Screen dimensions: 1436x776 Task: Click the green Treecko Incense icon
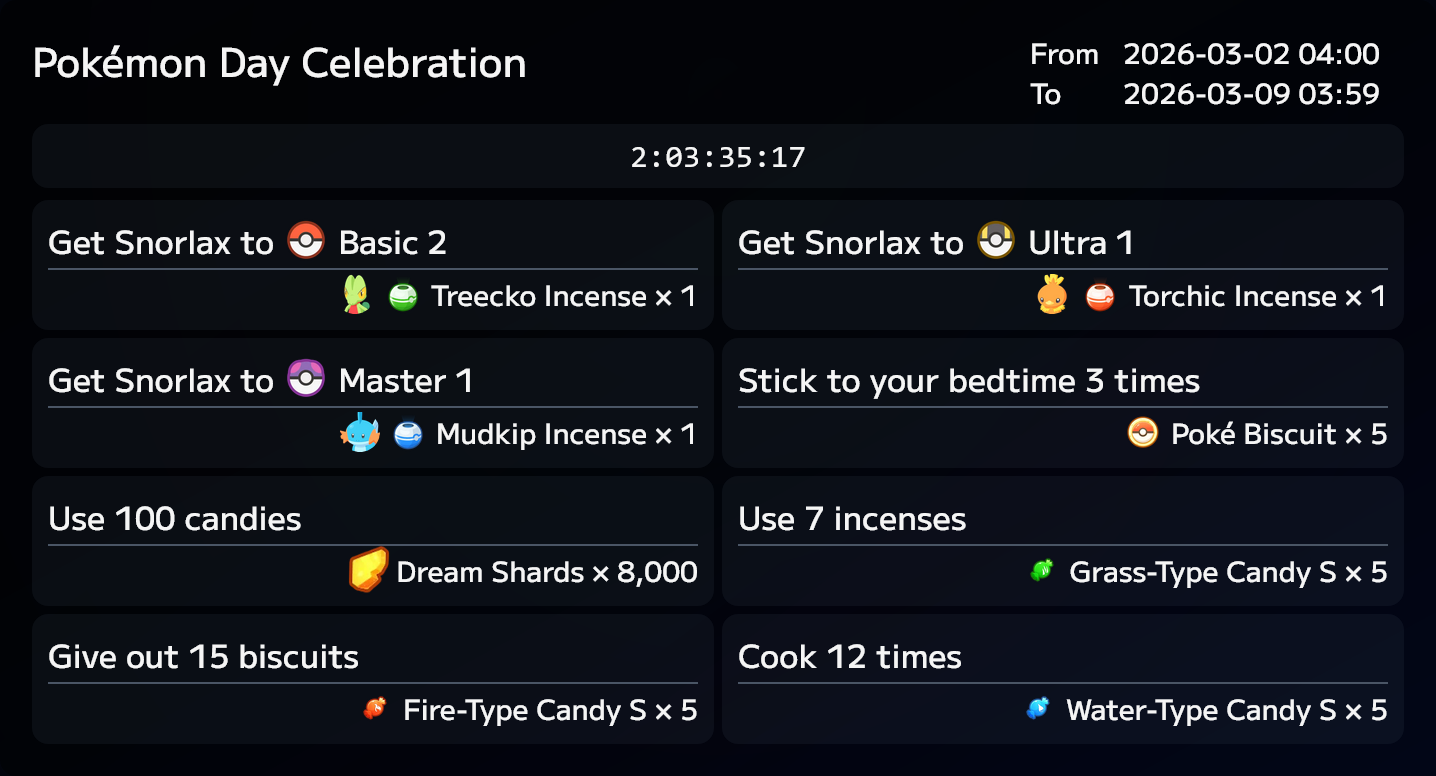(403, 297)
